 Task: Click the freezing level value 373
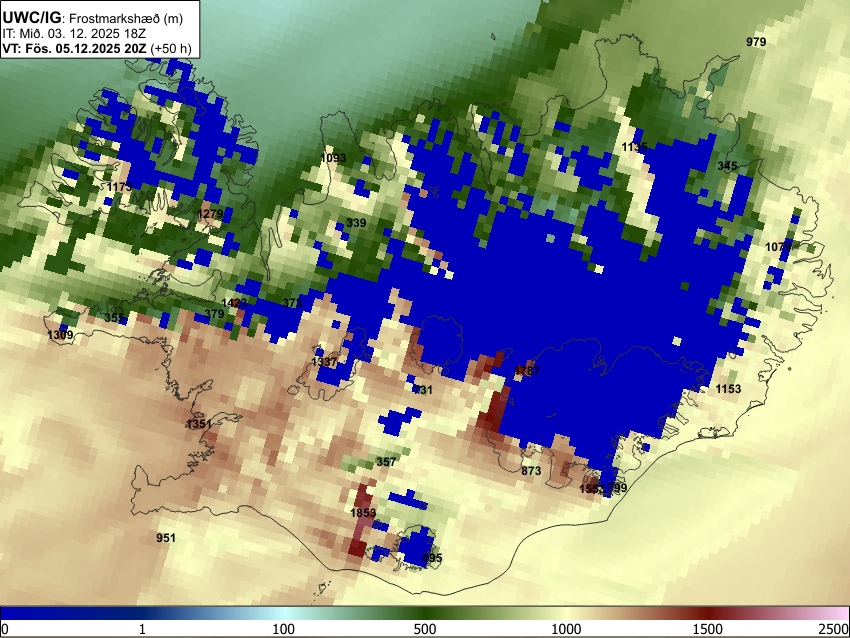coord(292,302)
